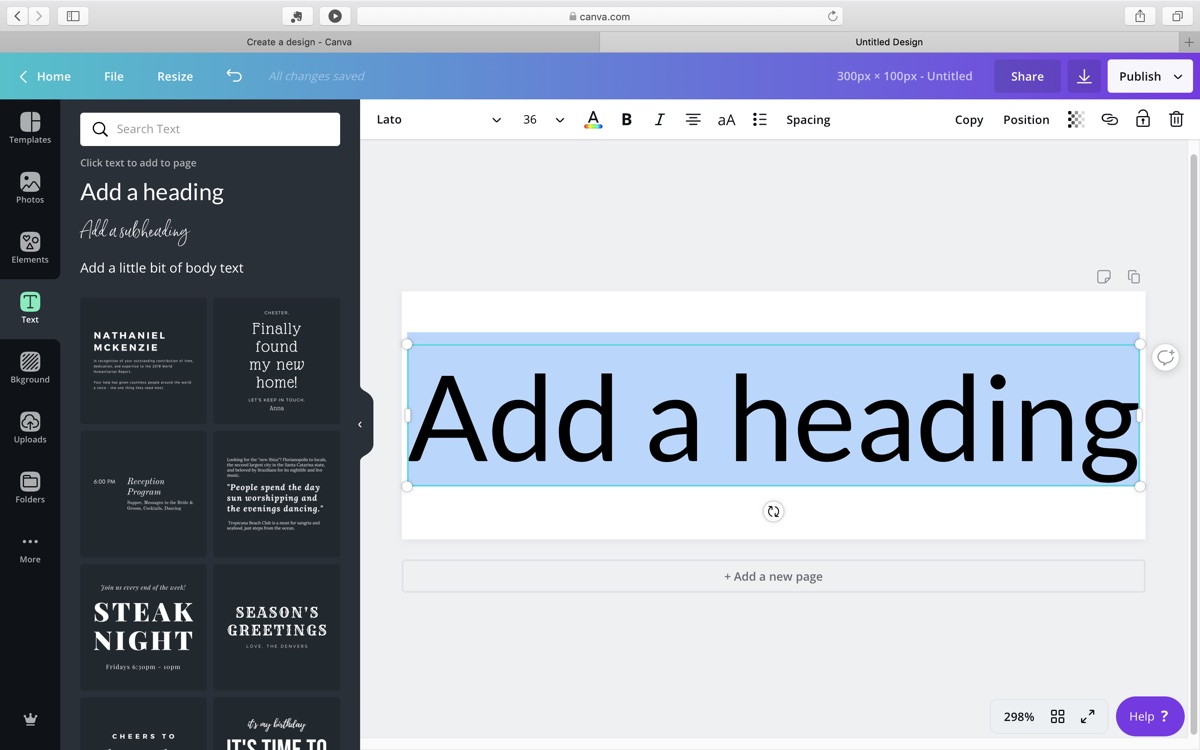
Task: Switch to the Elements sidebar tab
Action: tap(30, 247)
